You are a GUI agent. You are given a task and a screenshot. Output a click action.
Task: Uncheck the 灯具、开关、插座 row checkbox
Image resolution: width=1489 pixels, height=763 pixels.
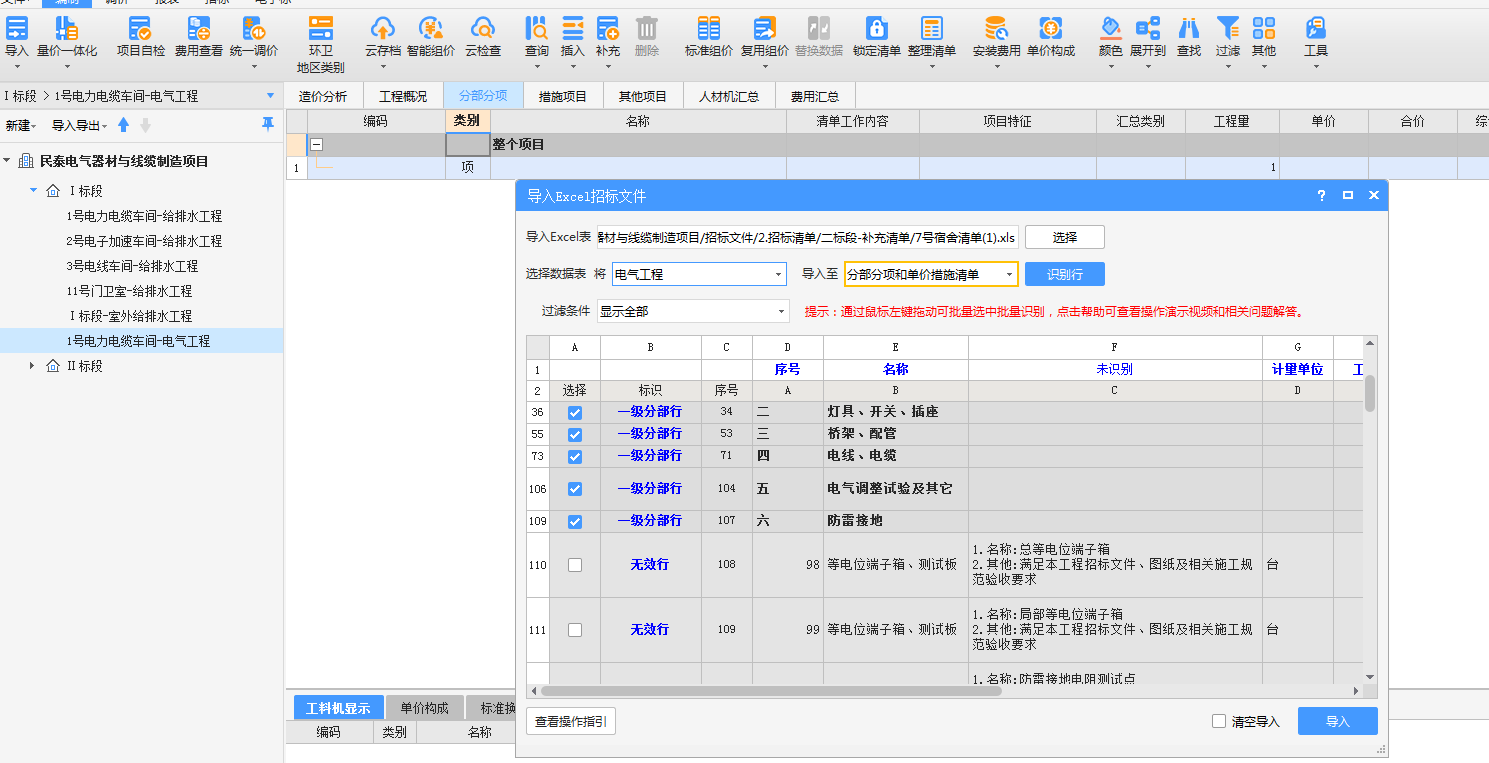coord(575,412)
